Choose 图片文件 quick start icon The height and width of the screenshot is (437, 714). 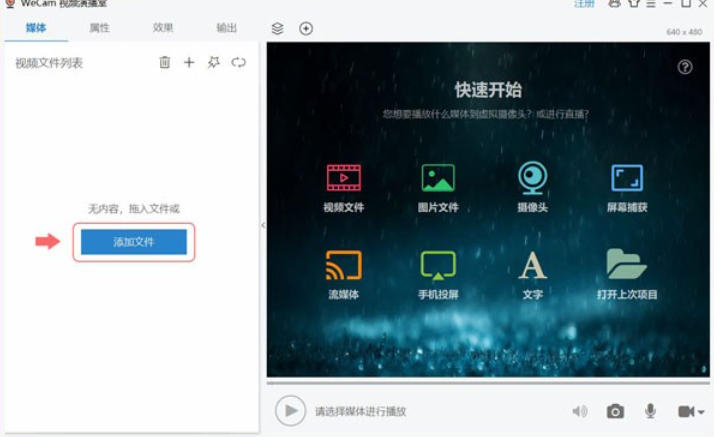(438, 178)
